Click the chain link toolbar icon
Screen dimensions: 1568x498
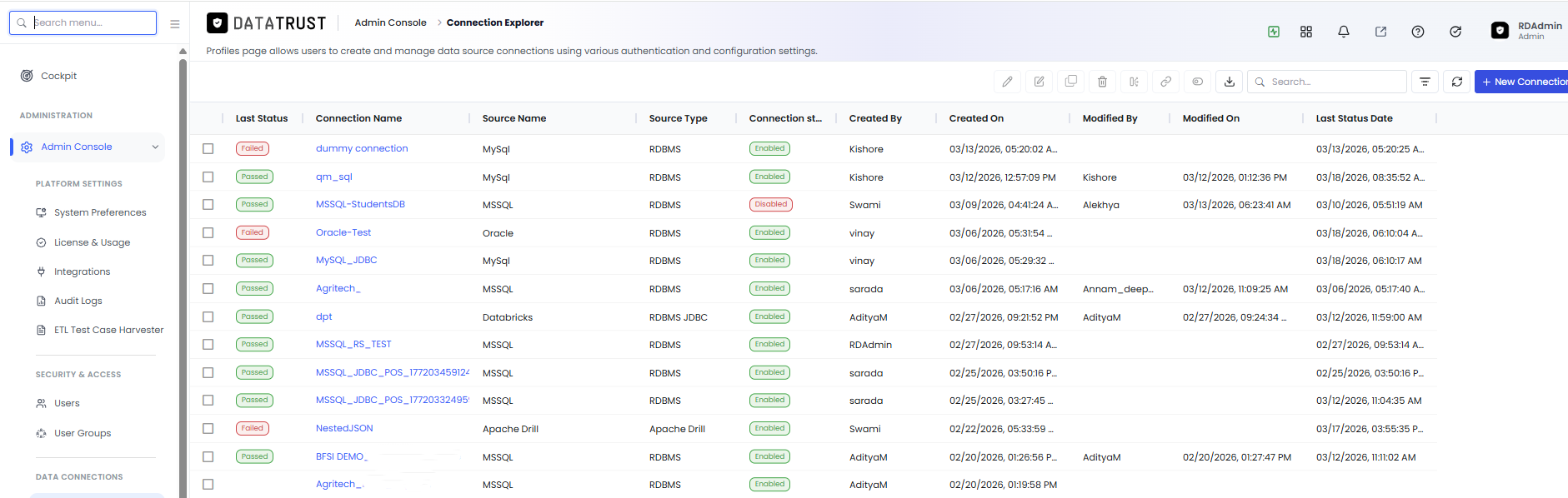point(1165,82)
